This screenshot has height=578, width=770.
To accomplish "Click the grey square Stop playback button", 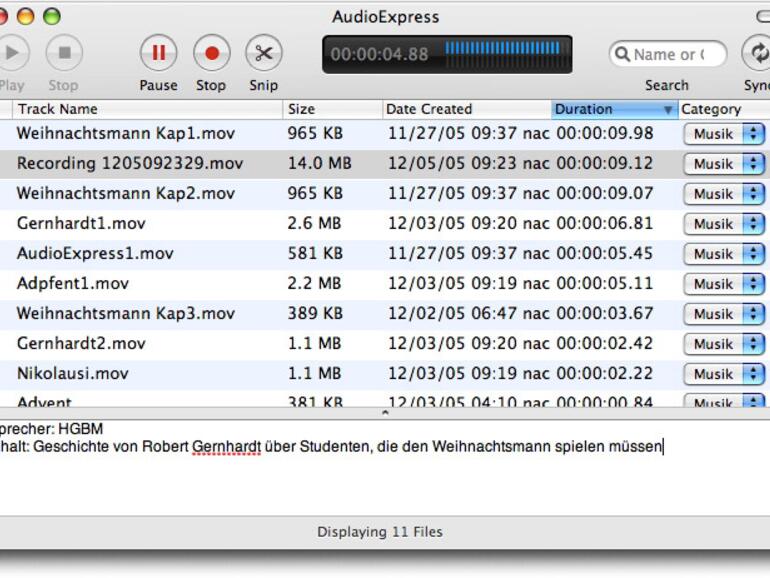I will 64,53.
